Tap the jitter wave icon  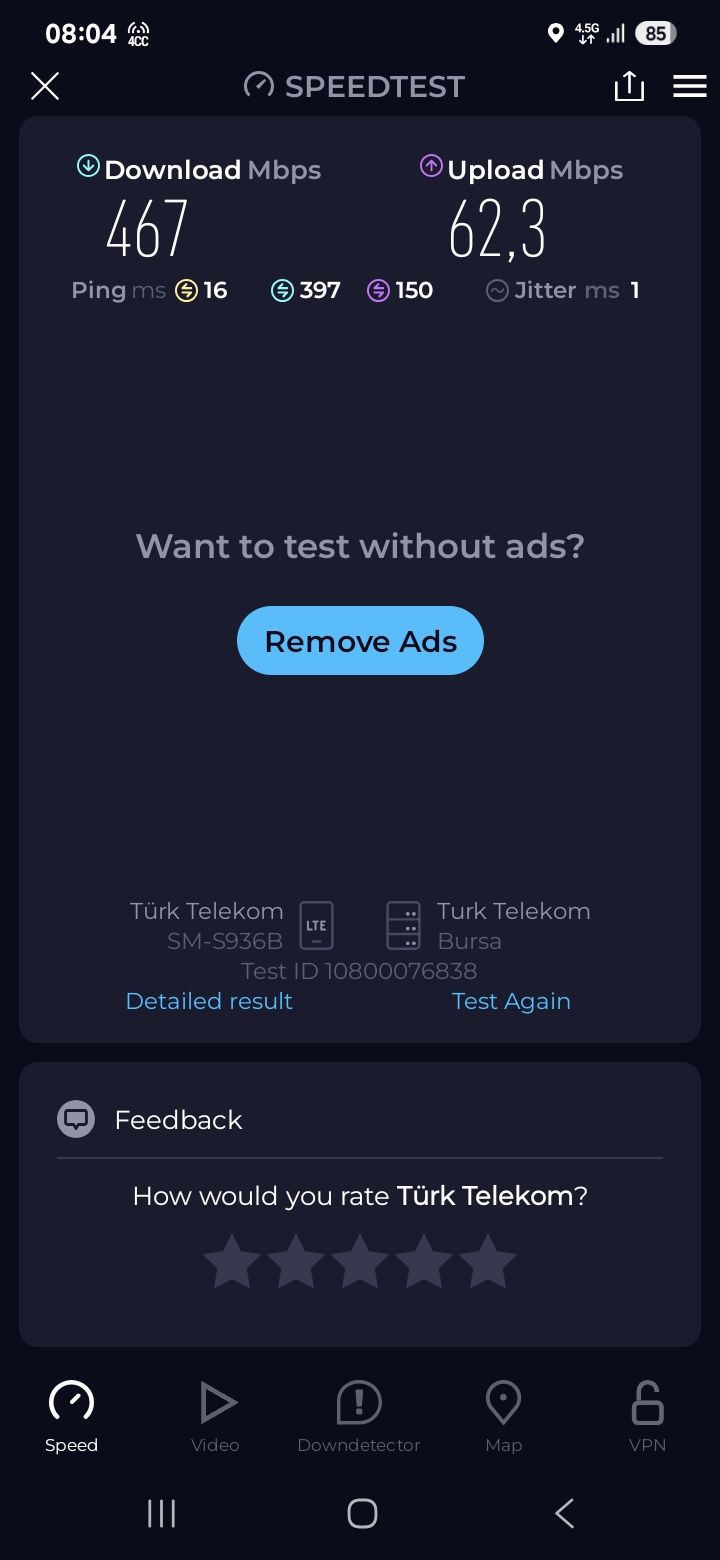pyautogui.click(x=497, y=291)
